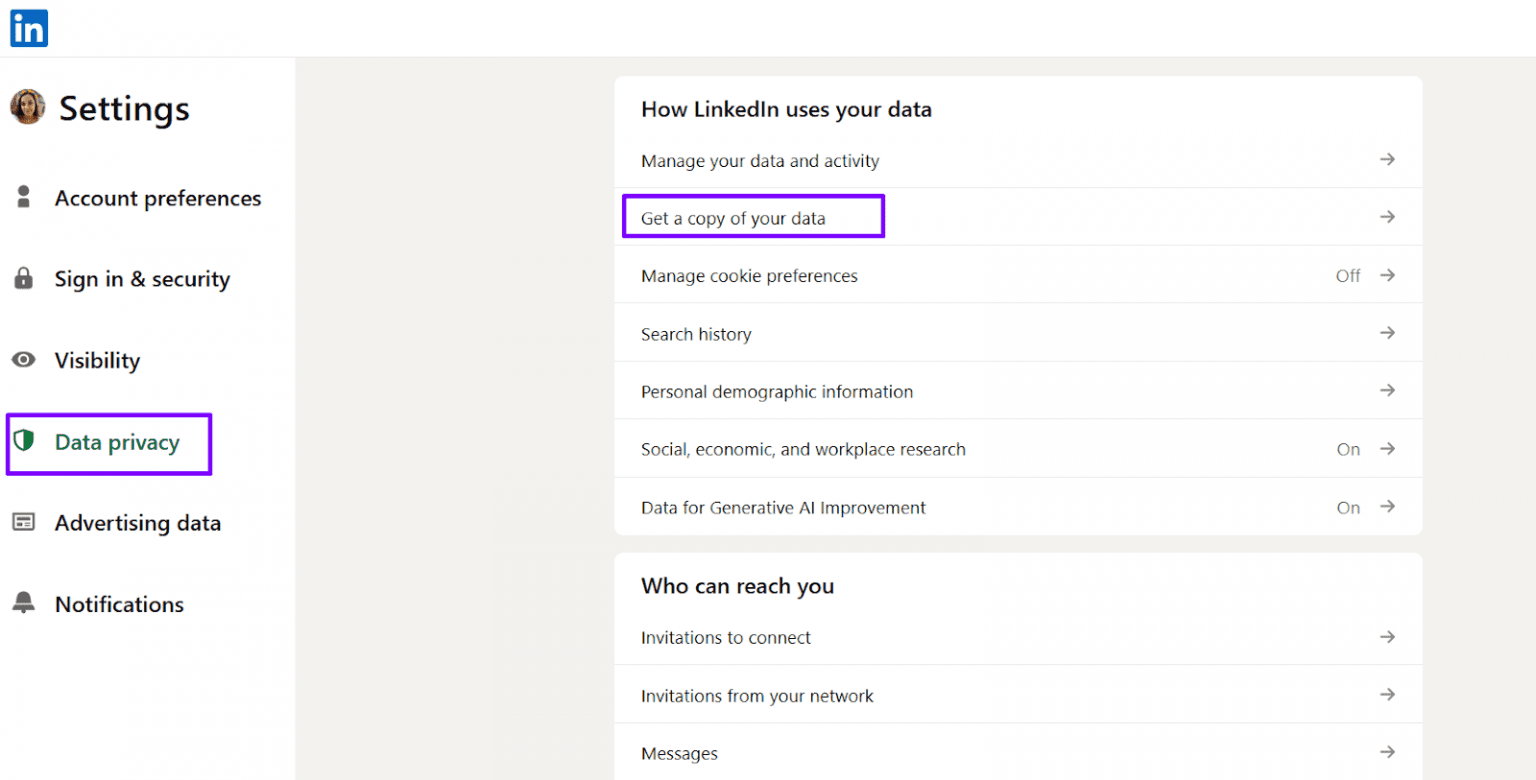The height and width of the screenshot is (780, 1536).
Task: Toggle Manage cookie preferences off setting
Action: pyautogui.click(x=1347, y=275)
